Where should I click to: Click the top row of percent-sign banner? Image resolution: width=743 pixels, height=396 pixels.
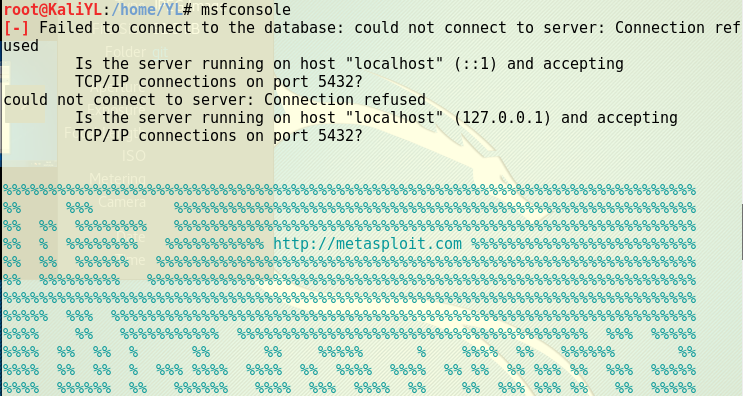click(350, 190)
